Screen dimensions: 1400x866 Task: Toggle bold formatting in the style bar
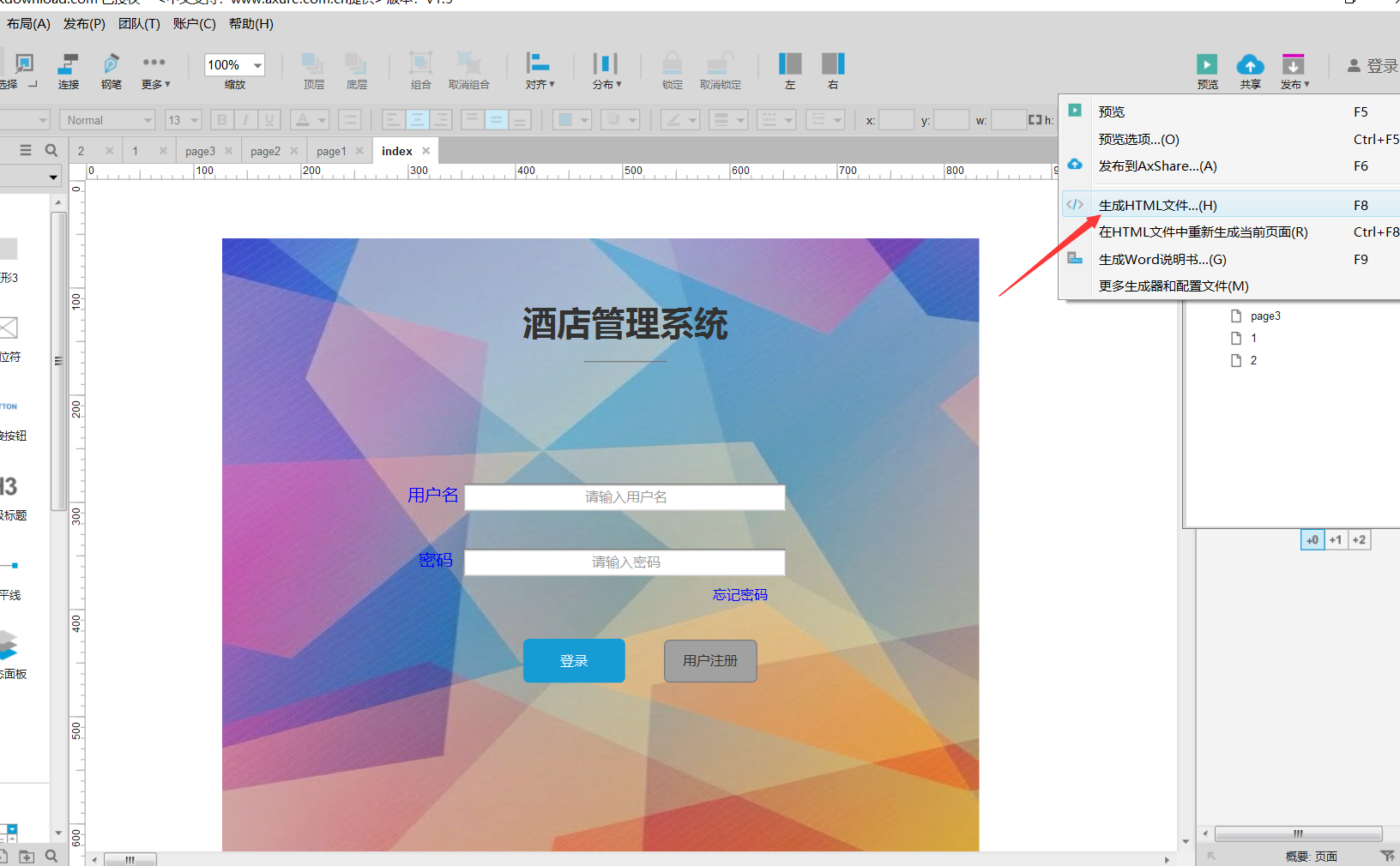tap(221, 119)
